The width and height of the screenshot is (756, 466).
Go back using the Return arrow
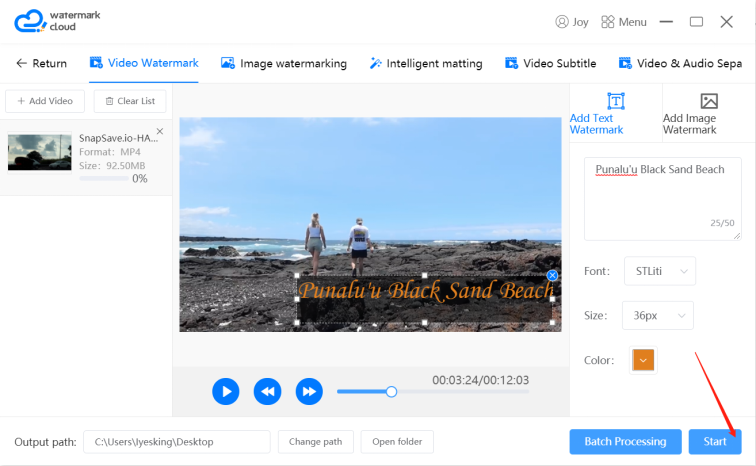41,63
